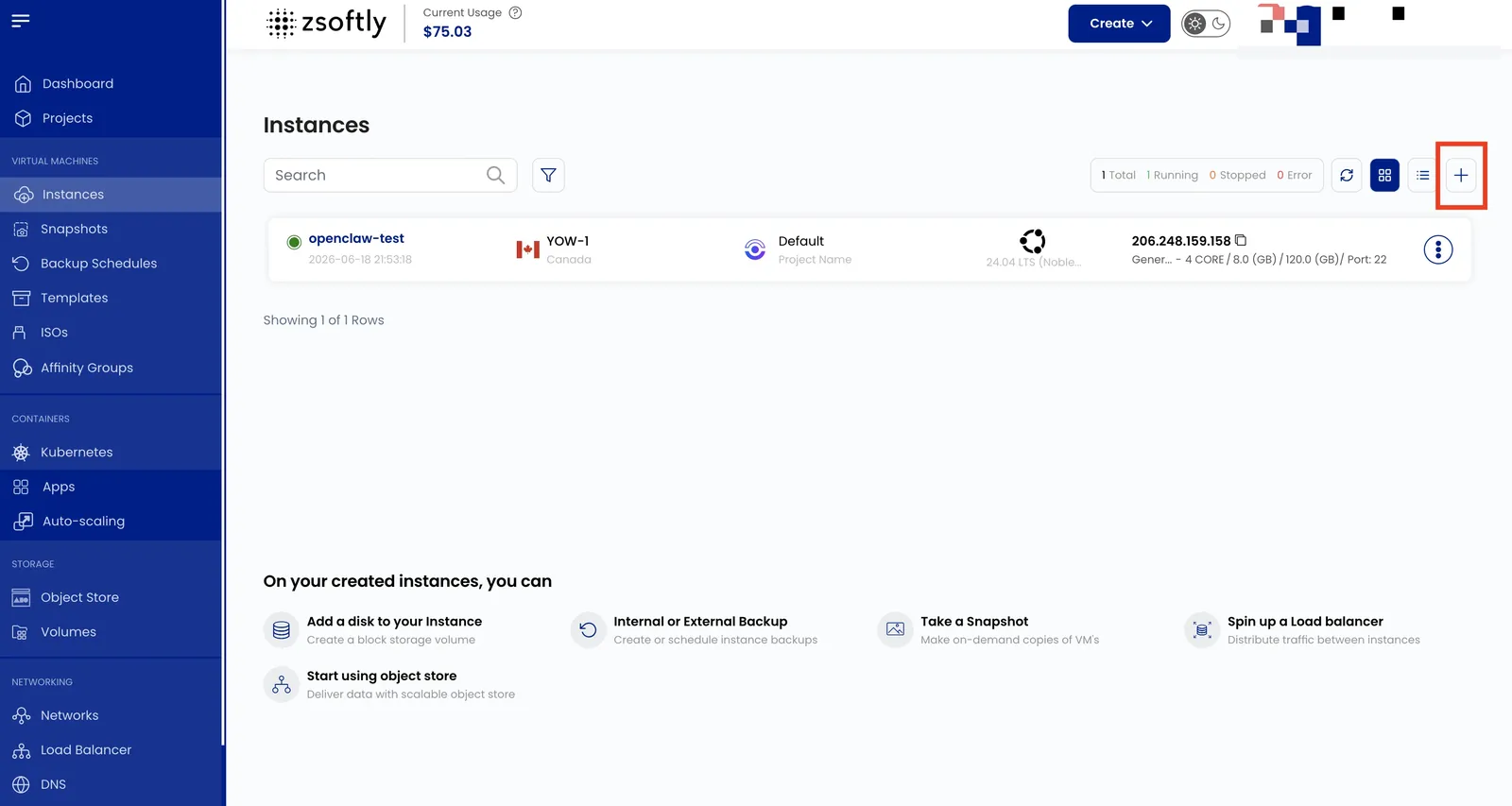Switch to grid view layout

point(1384,175)
